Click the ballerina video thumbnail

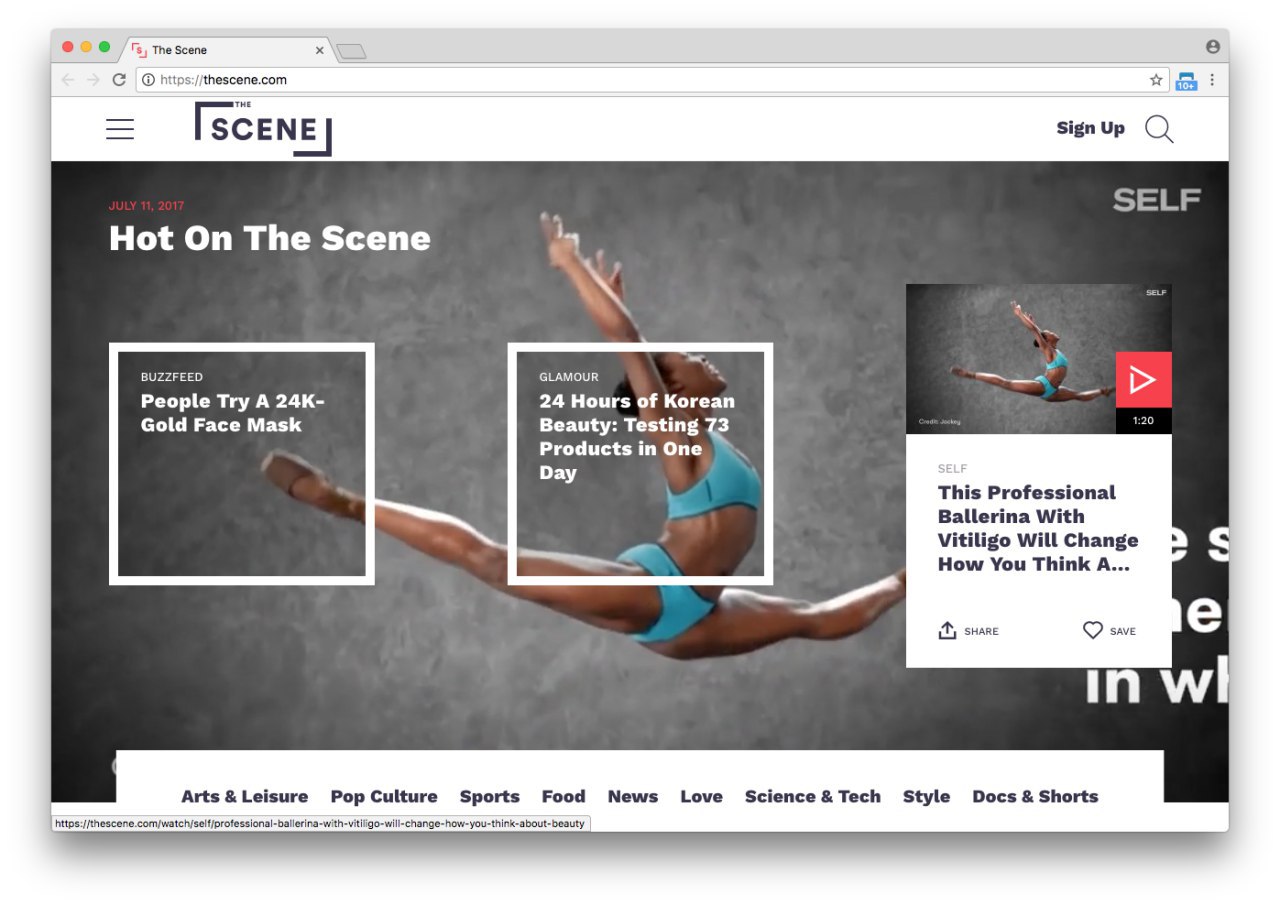[1011, 359]
